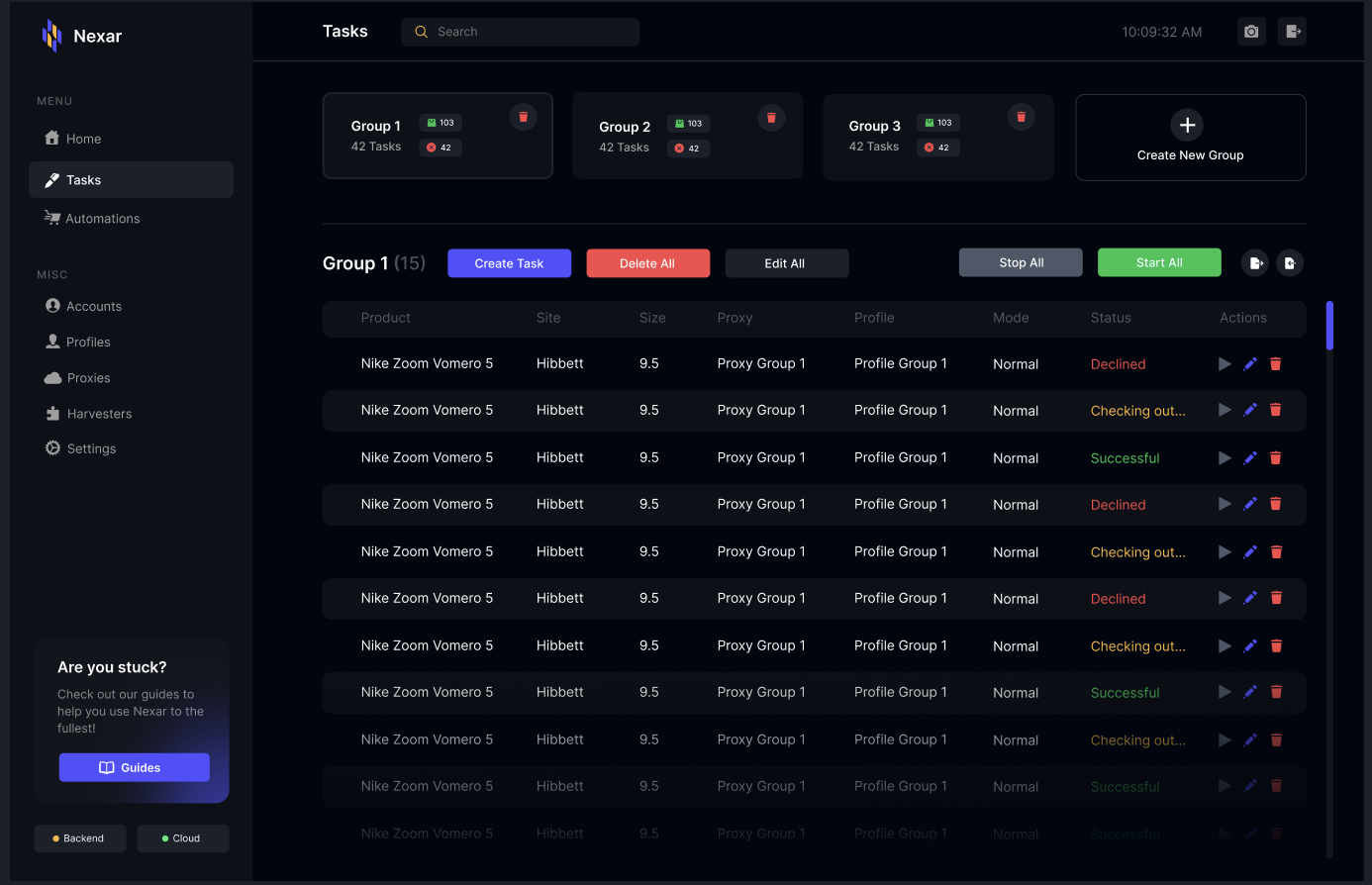
Task: Click the Create Task button
Action: coord(509,263)
